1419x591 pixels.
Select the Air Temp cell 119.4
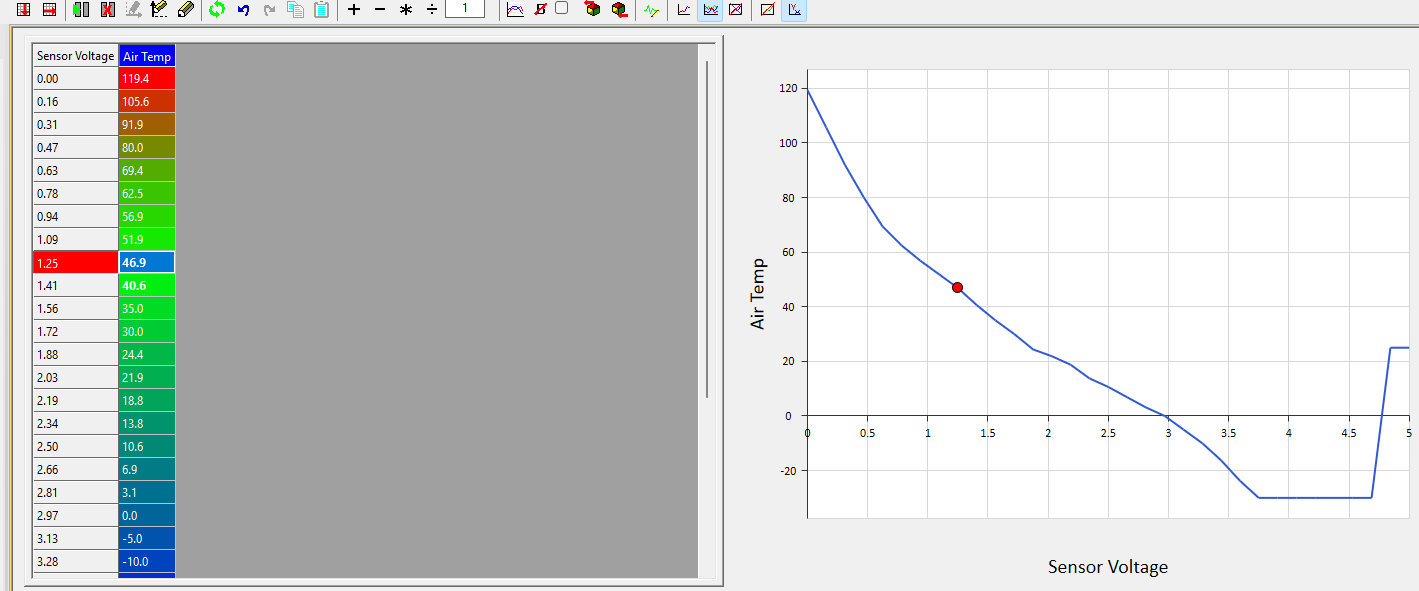click(147, 78)
